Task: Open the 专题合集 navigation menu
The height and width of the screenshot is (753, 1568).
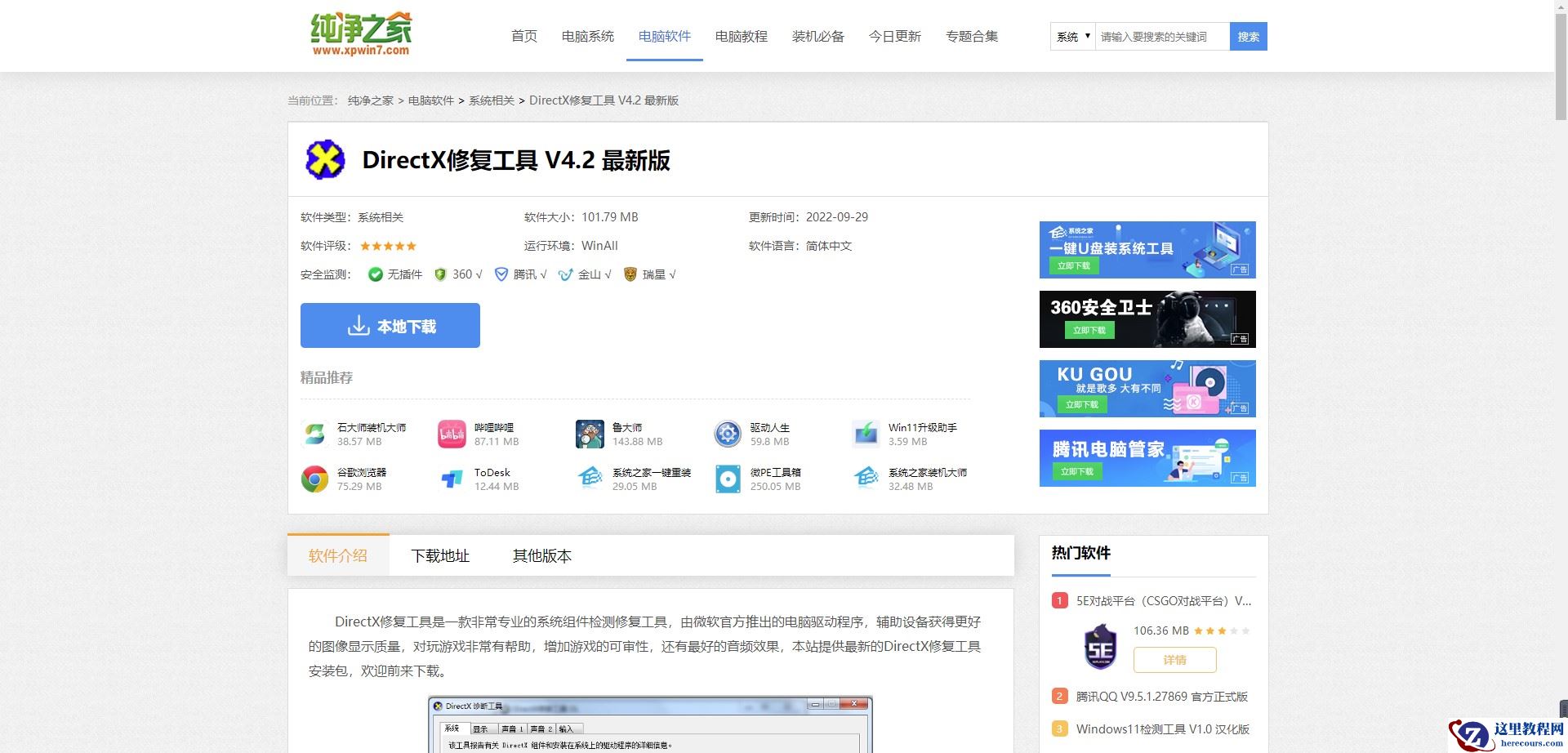Action: point(971,36)
